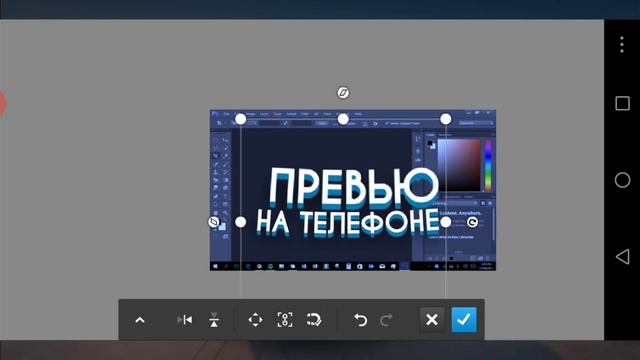Select the four-arrow move transform icon
The width and height of the screenshot is (640, 360).
click(256, 320)
